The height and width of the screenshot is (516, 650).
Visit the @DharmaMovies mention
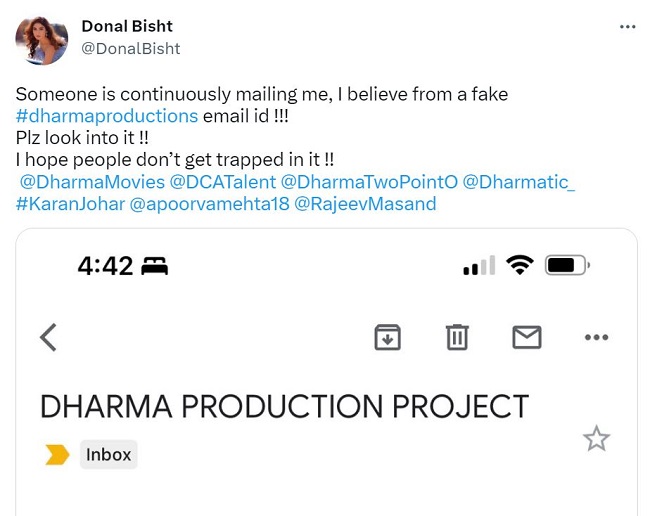coord(92,182)
